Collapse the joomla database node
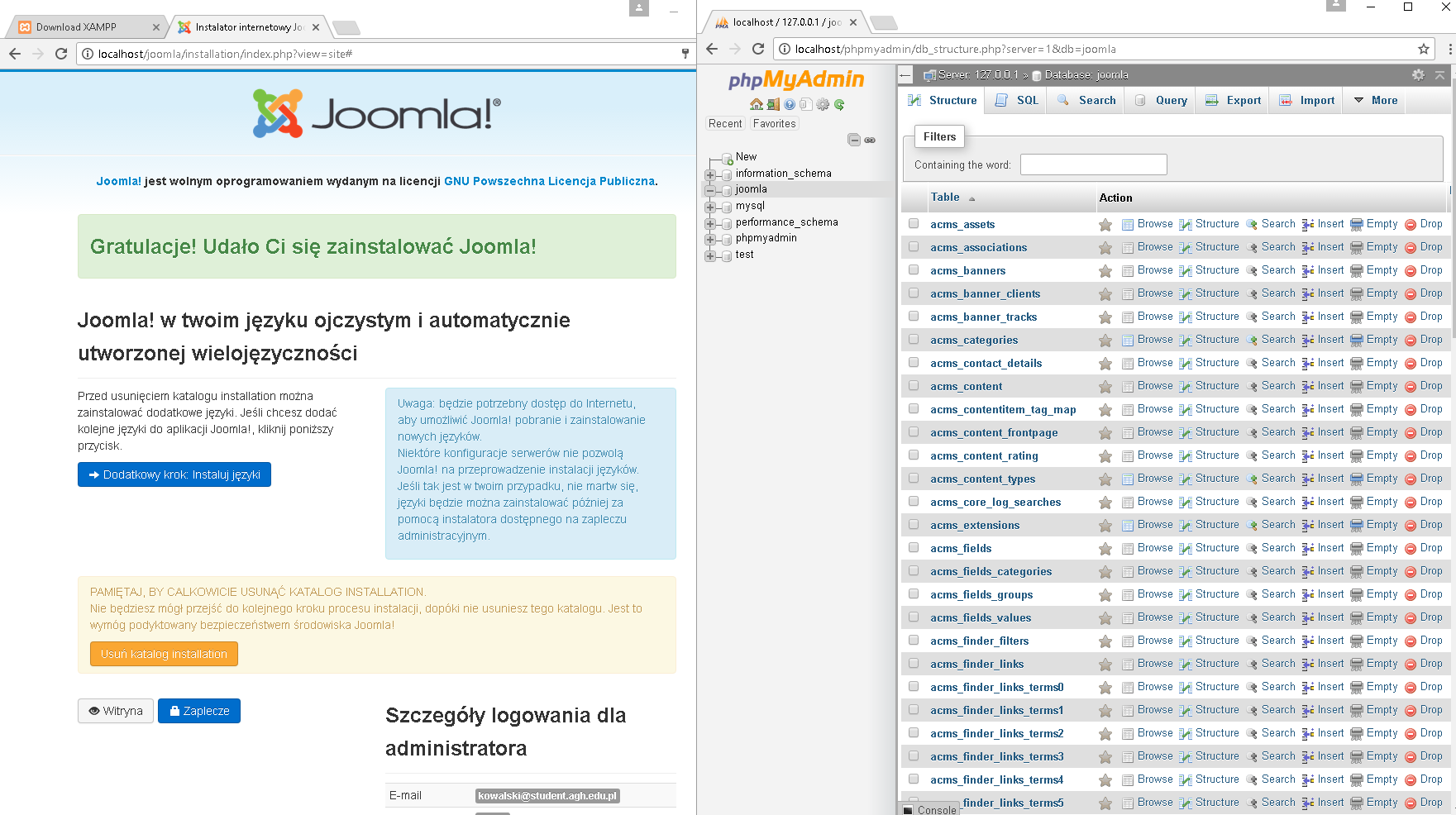1456x815 pixels. pos(710,190)
